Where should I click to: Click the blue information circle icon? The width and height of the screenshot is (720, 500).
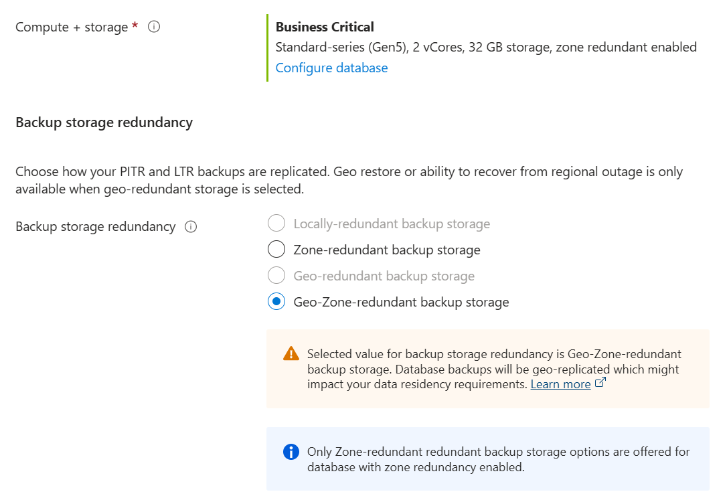pyautogui.click(x=291, y=452)
